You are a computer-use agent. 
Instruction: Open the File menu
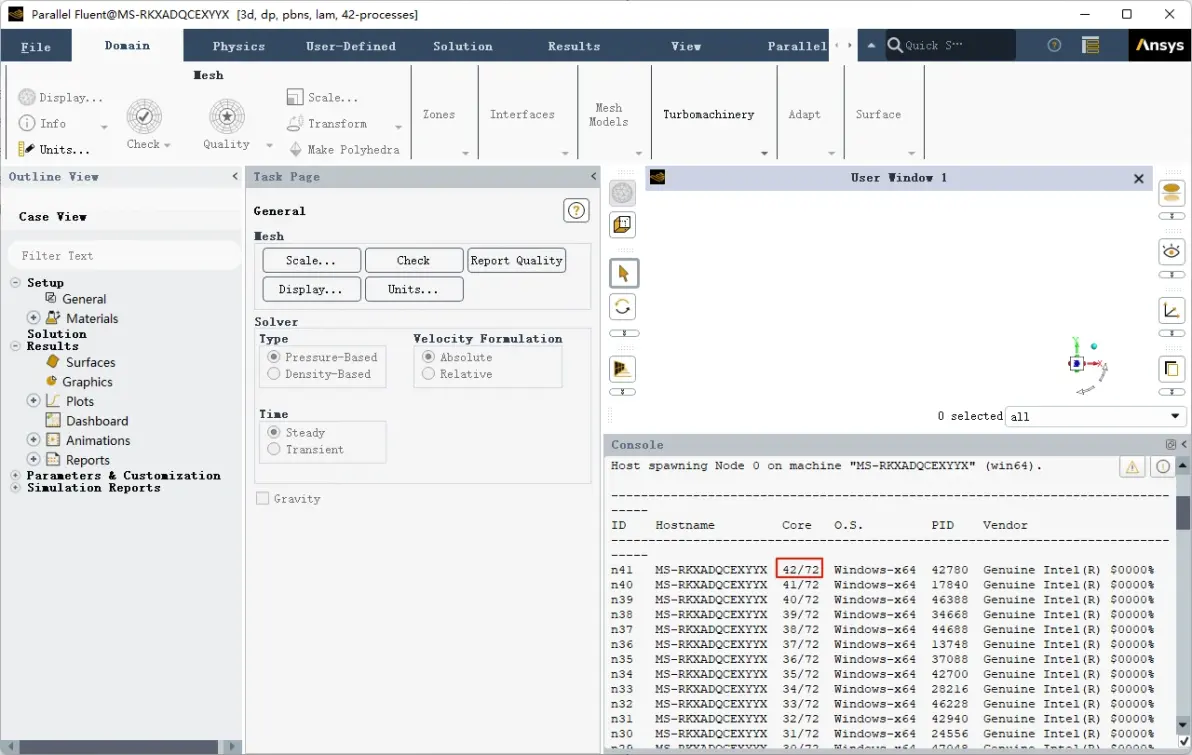click(36, 46)
